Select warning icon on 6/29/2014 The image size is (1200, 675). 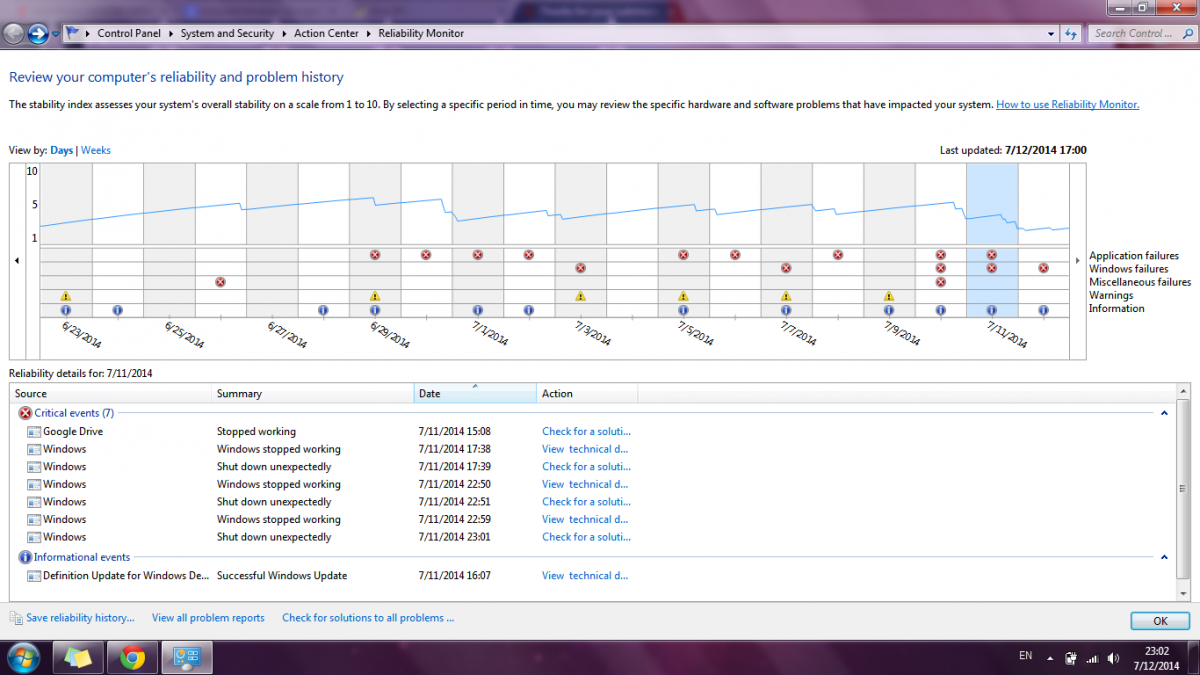[x=375, y=296]
